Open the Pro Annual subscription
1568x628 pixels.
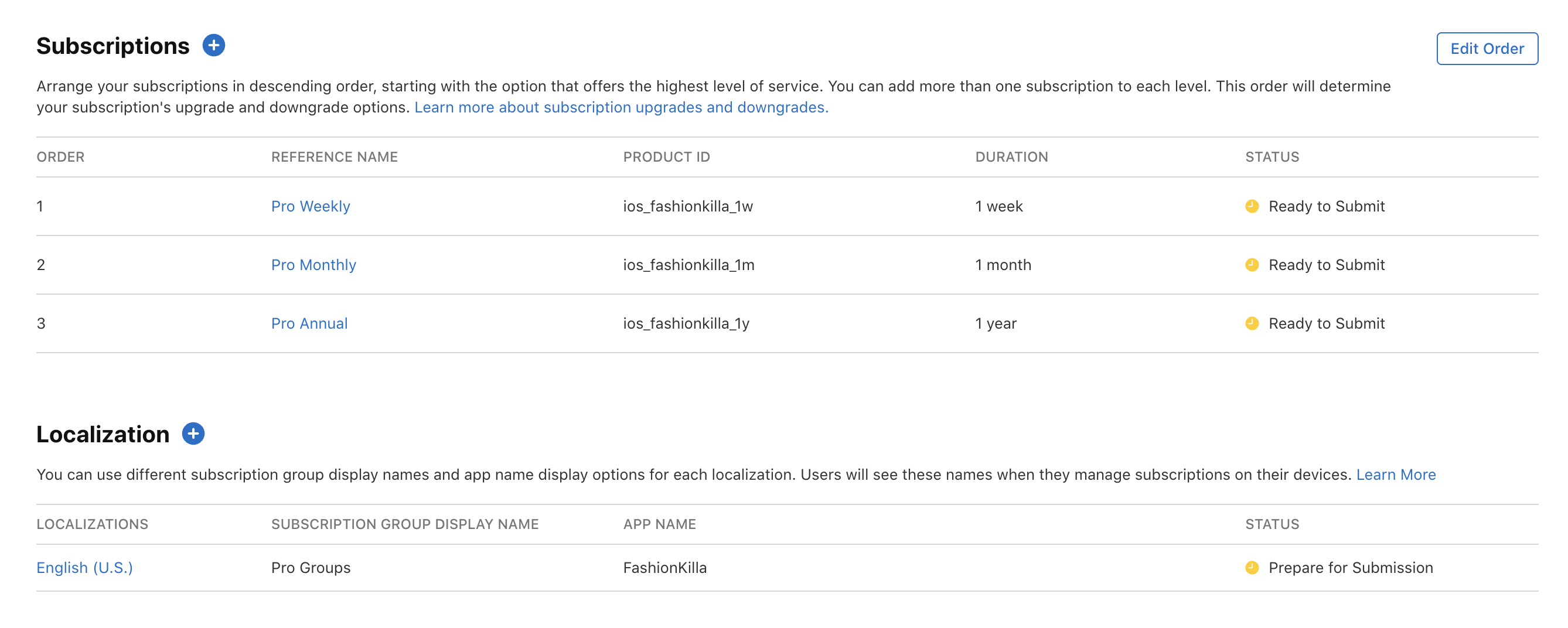[309, 323]
